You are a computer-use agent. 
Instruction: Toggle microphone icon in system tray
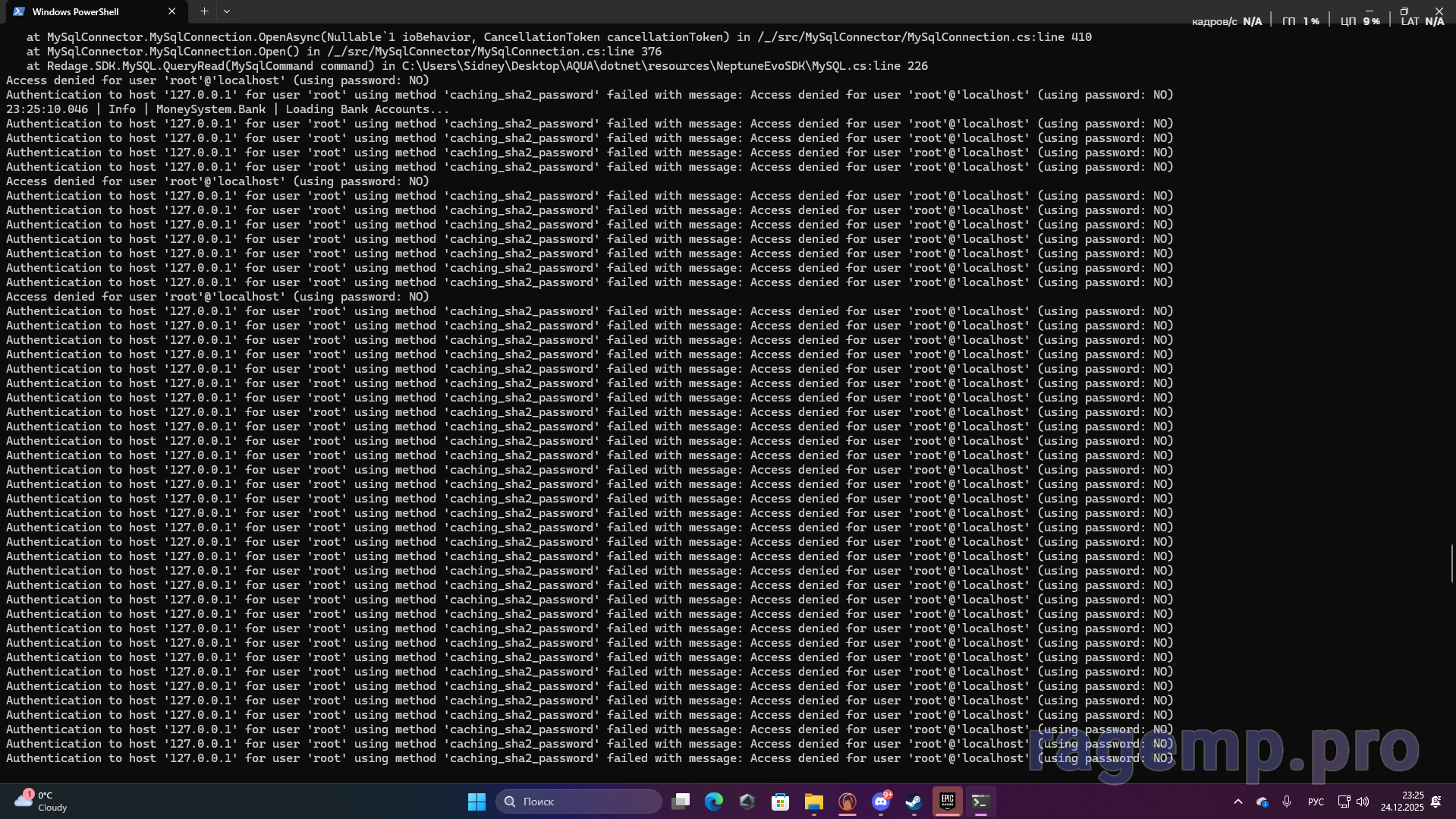point(1287,802)
